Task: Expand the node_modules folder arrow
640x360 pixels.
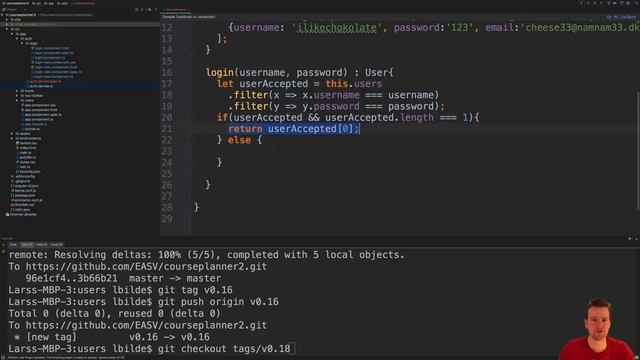Action: pyautogui.click(x=7, y=24)
